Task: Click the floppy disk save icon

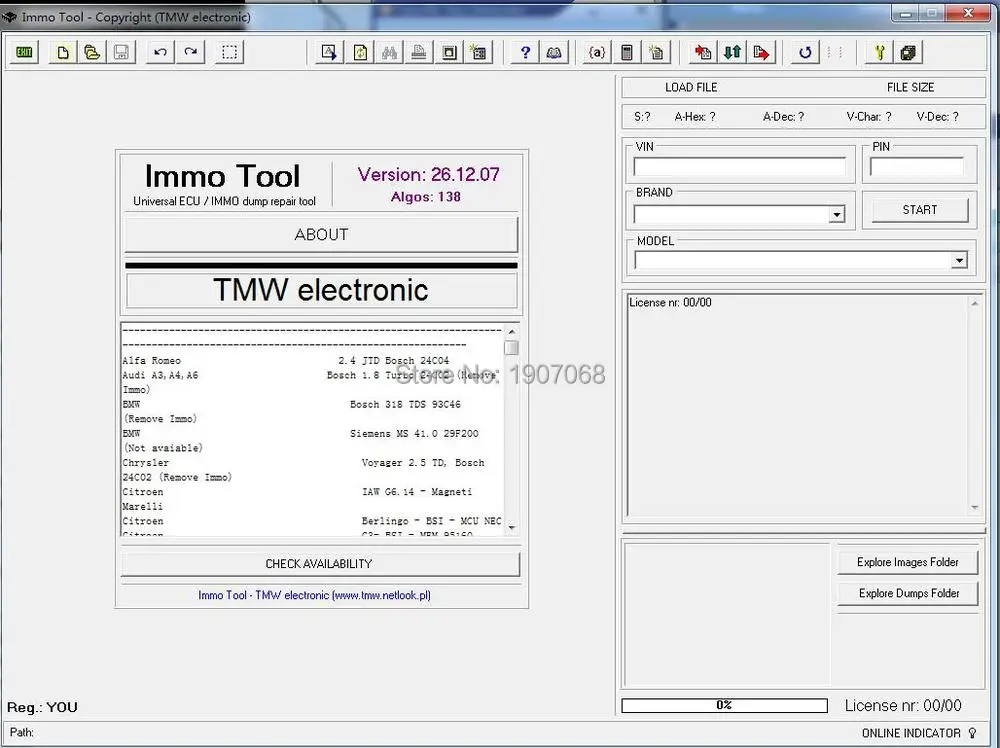Action: [x=121, y=52]
